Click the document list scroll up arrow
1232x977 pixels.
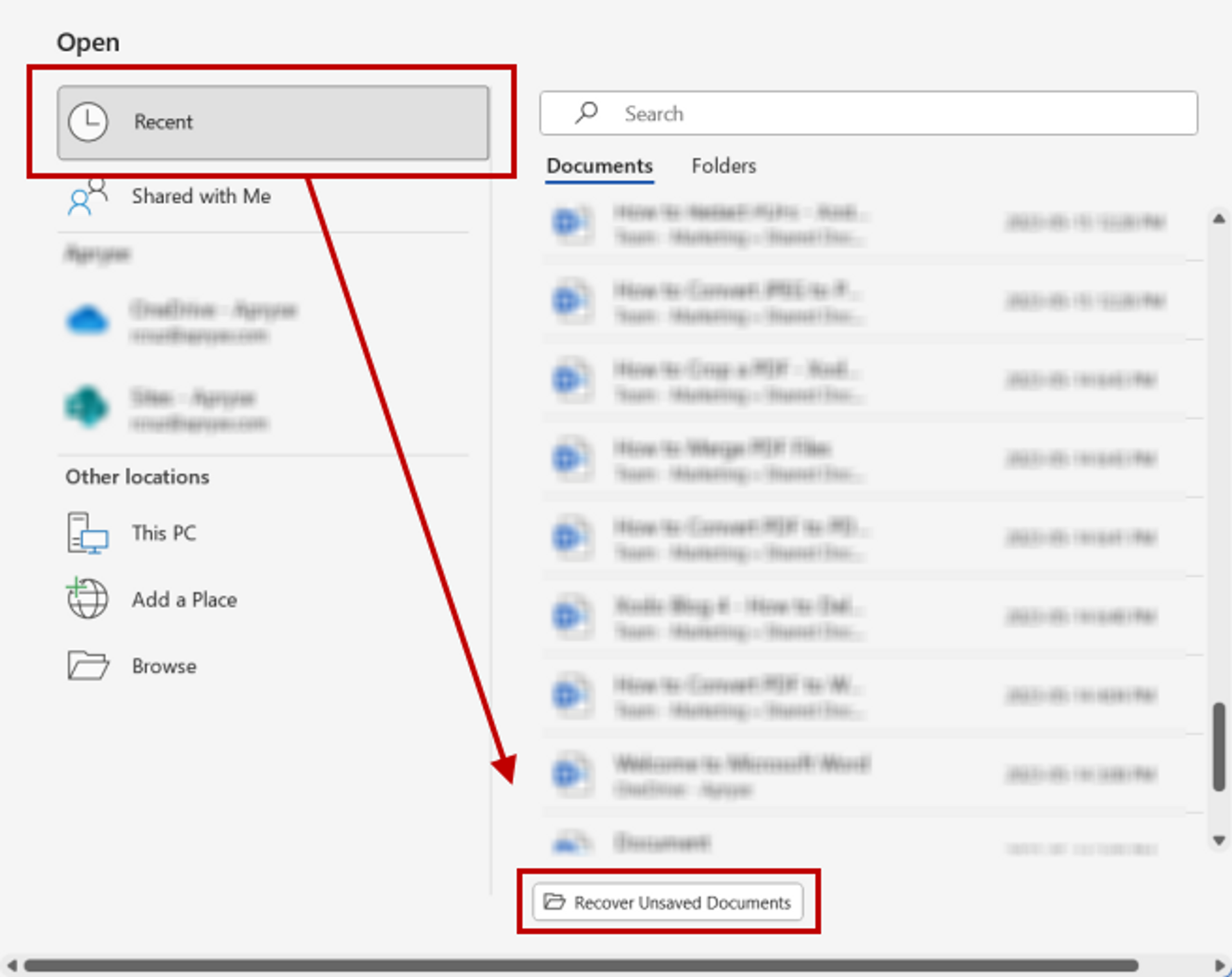pyautogui.click(x=1219, y=220)
